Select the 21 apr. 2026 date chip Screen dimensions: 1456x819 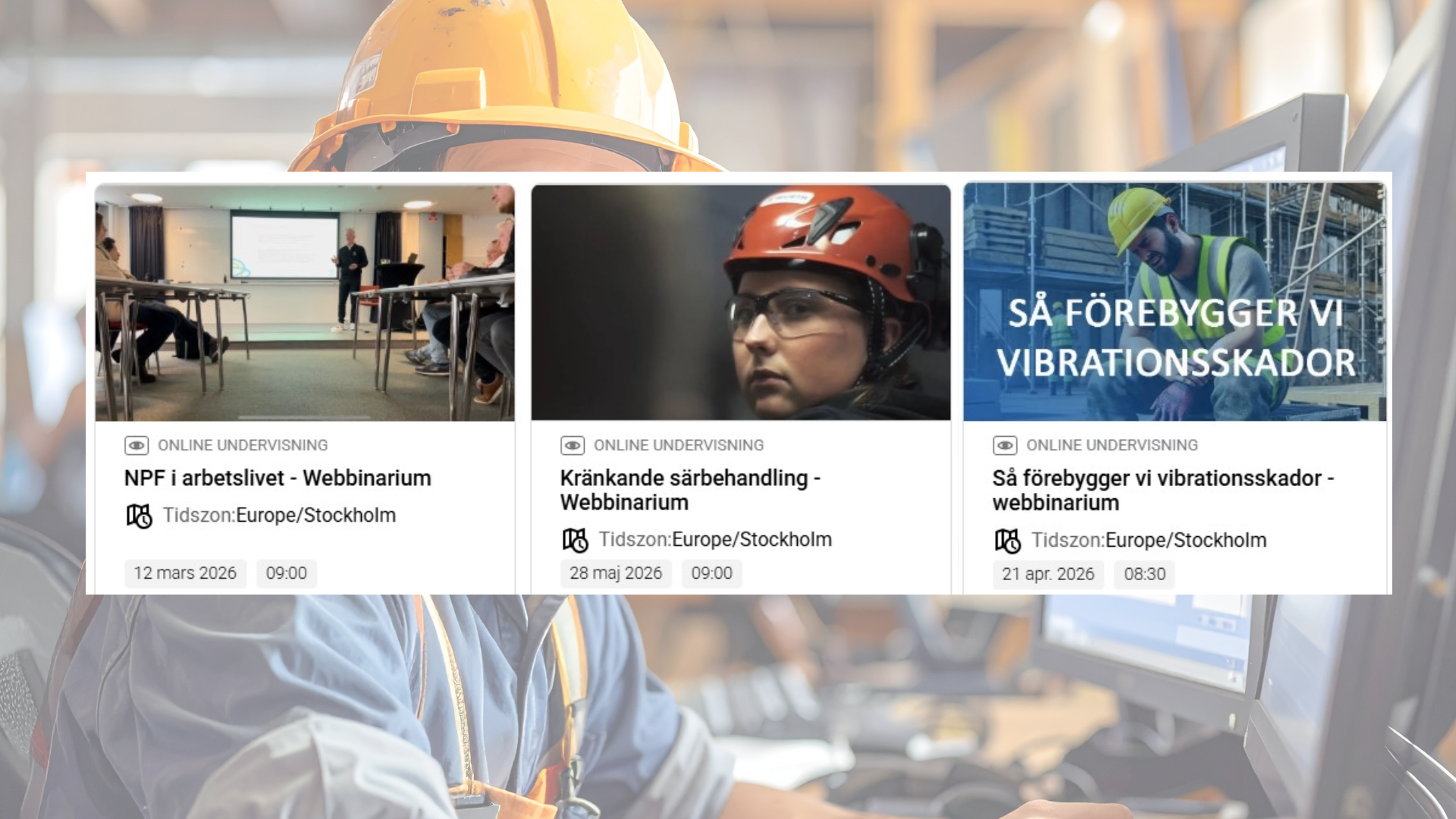1048,574
